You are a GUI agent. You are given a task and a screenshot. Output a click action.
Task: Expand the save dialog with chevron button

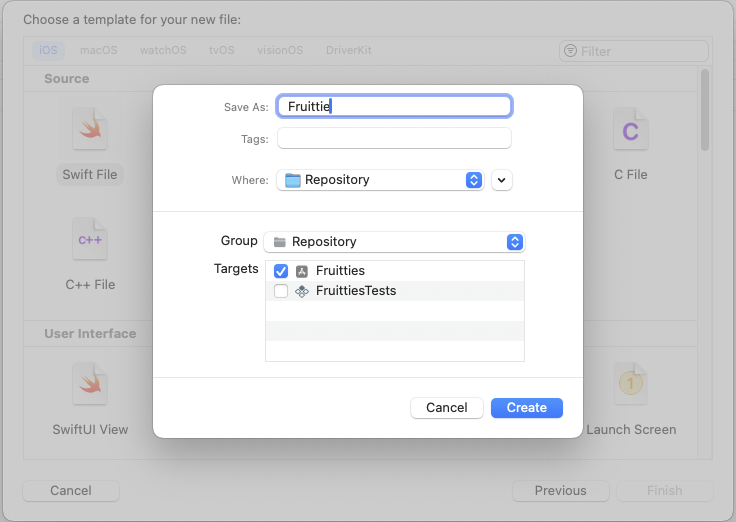(502, 180)
